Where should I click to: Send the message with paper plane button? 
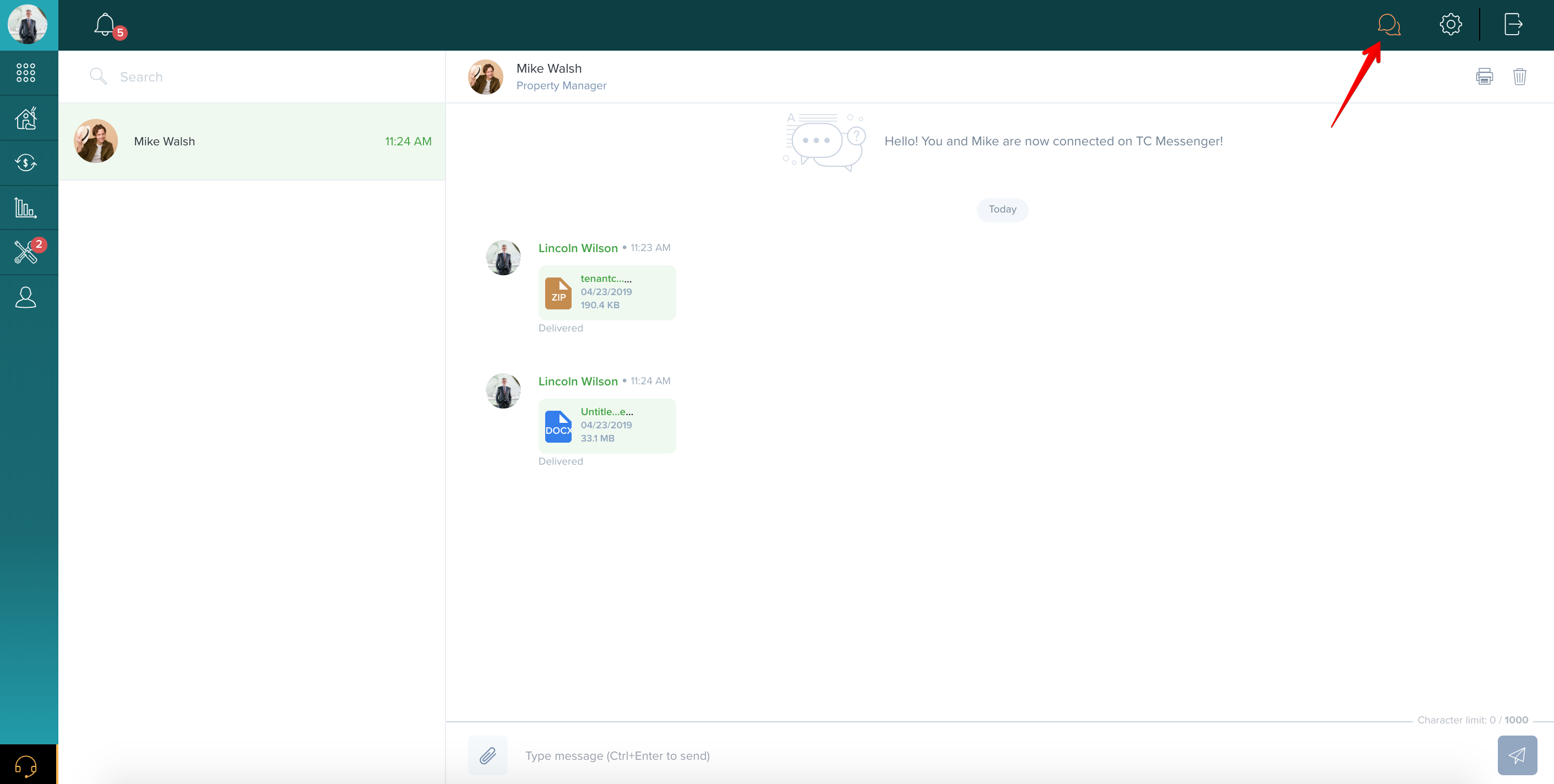(1517, 755)
